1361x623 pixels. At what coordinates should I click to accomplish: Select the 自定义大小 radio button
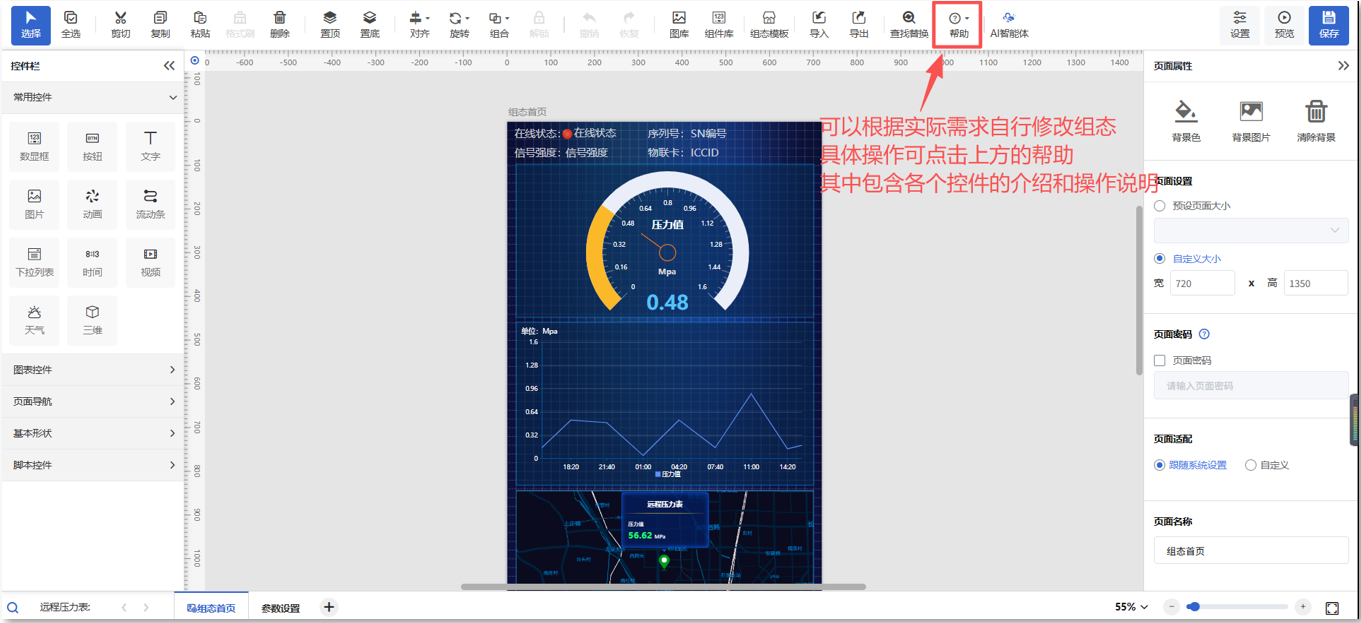[x=1160, y=259]
